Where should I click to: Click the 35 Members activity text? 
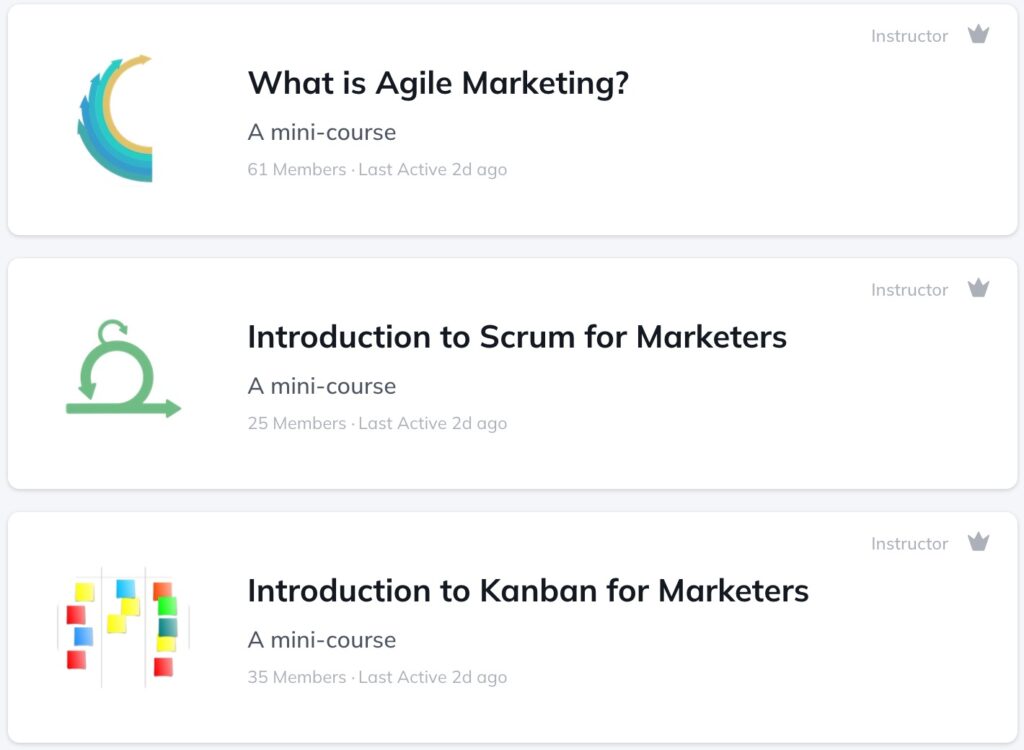(377, 677)
